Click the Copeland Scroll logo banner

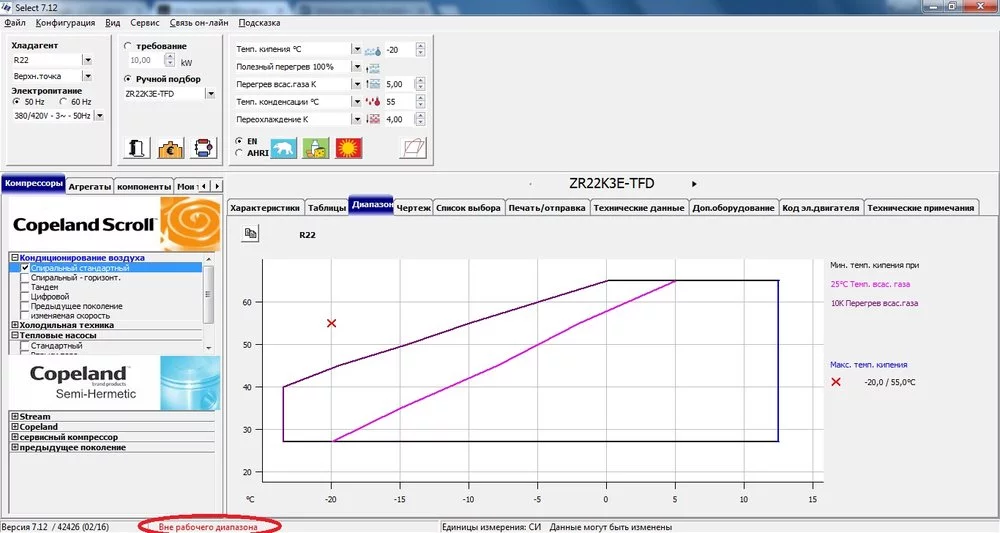(115, 223)
